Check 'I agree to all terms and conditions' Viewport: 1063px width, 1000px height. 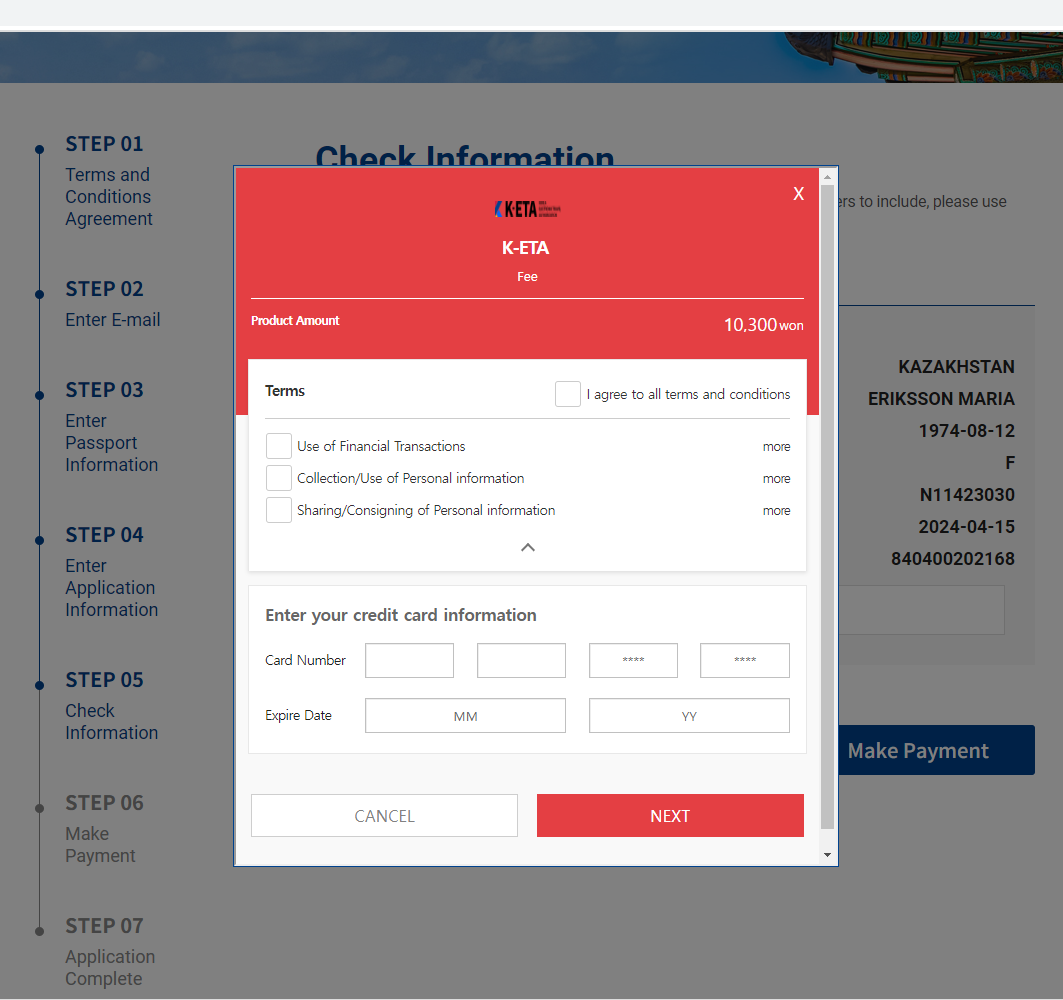(568, 394)
